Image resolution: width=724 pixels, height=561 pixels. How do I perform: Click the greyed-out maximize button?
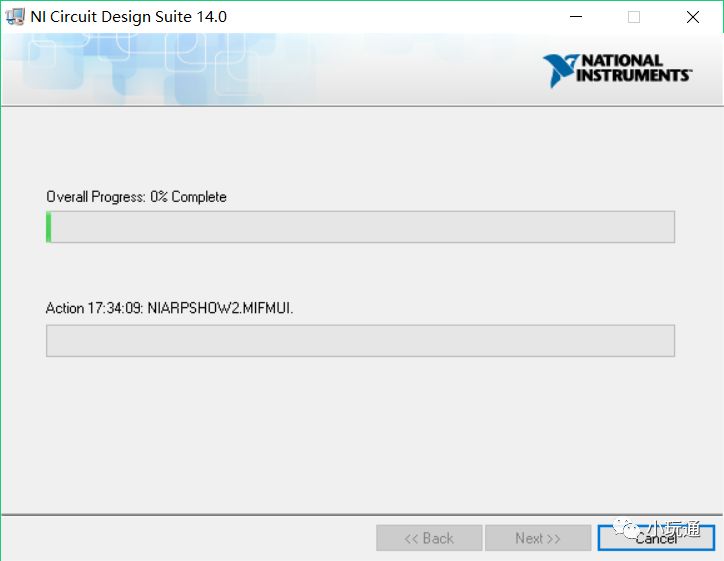tap(634, 17)
